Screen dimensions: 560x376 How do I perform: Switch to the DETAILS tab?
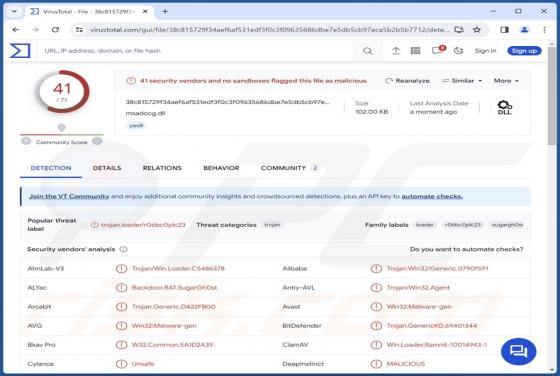[107, 168]
